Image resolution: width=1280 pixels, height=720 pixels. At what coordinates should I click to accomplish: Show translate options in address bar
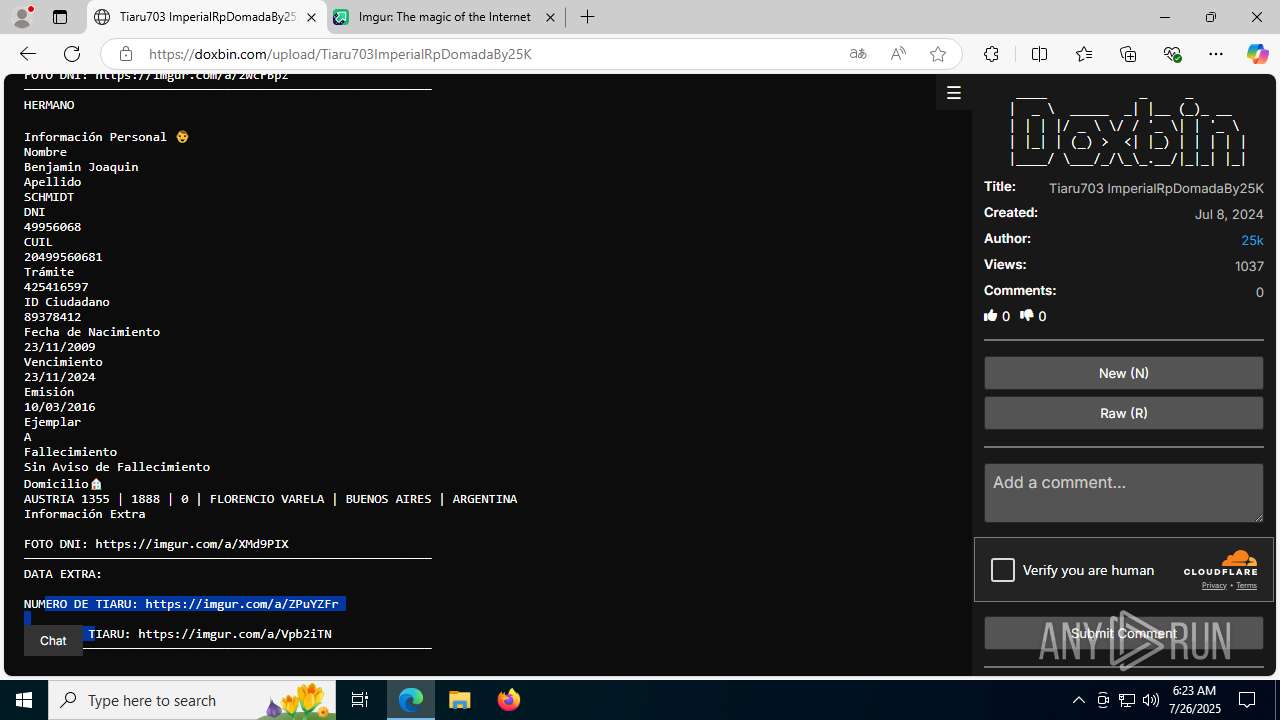click(858, 54)
